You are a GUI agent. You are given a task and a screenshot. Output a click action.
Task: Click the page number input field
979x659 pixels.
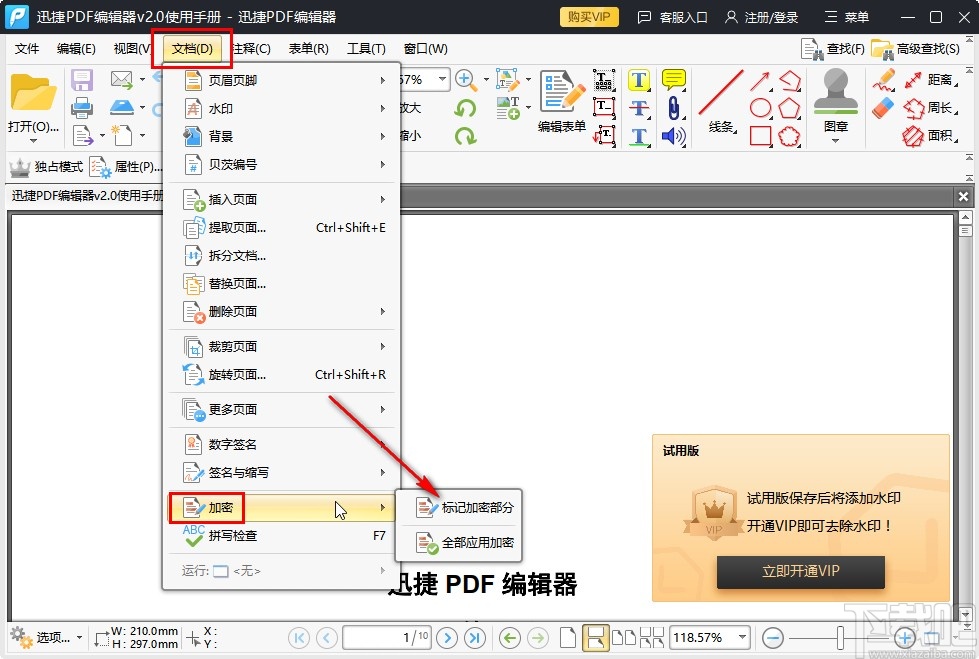click(387, 637)
